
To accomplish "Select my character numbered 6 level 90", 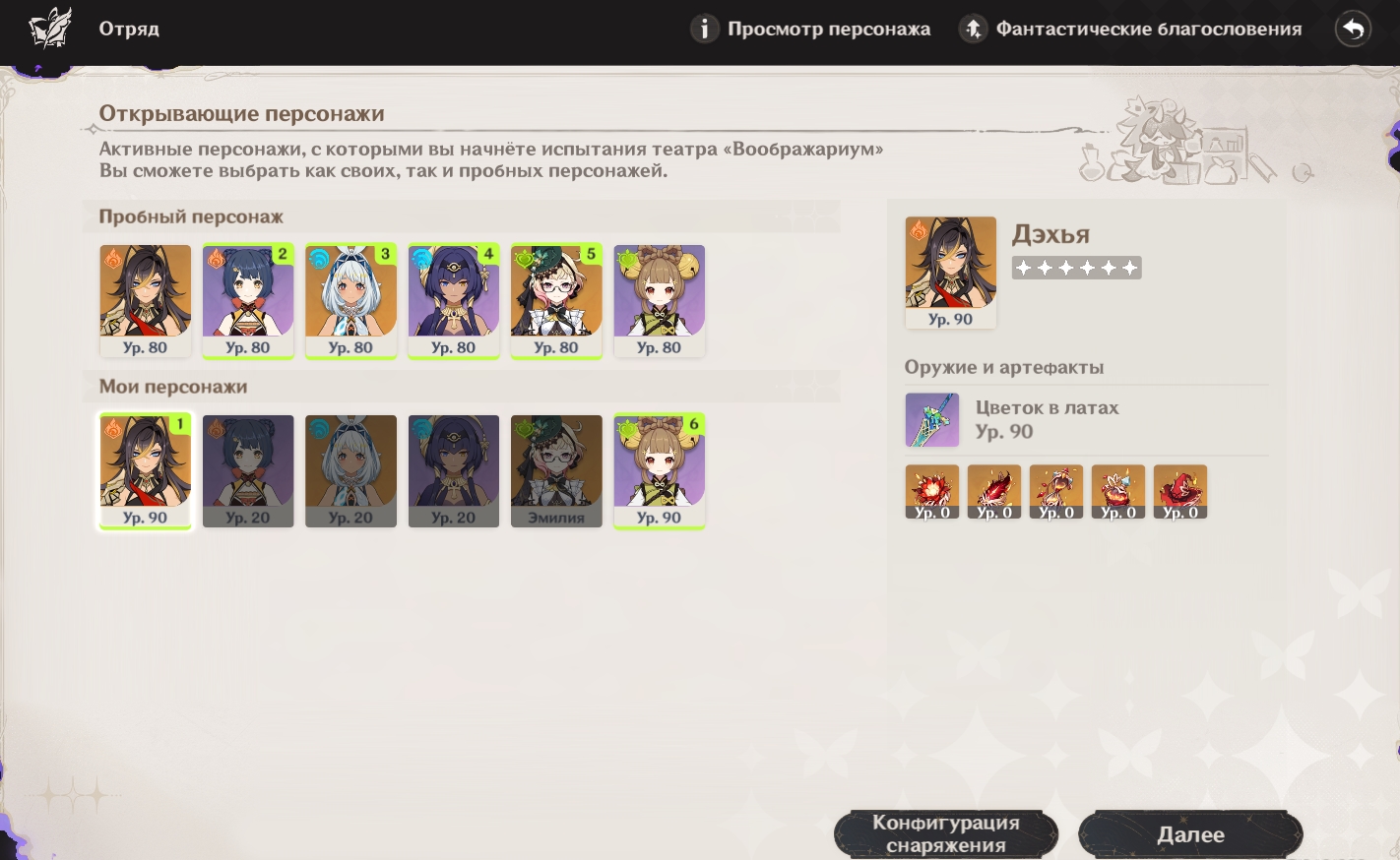I will click(659, 471).
